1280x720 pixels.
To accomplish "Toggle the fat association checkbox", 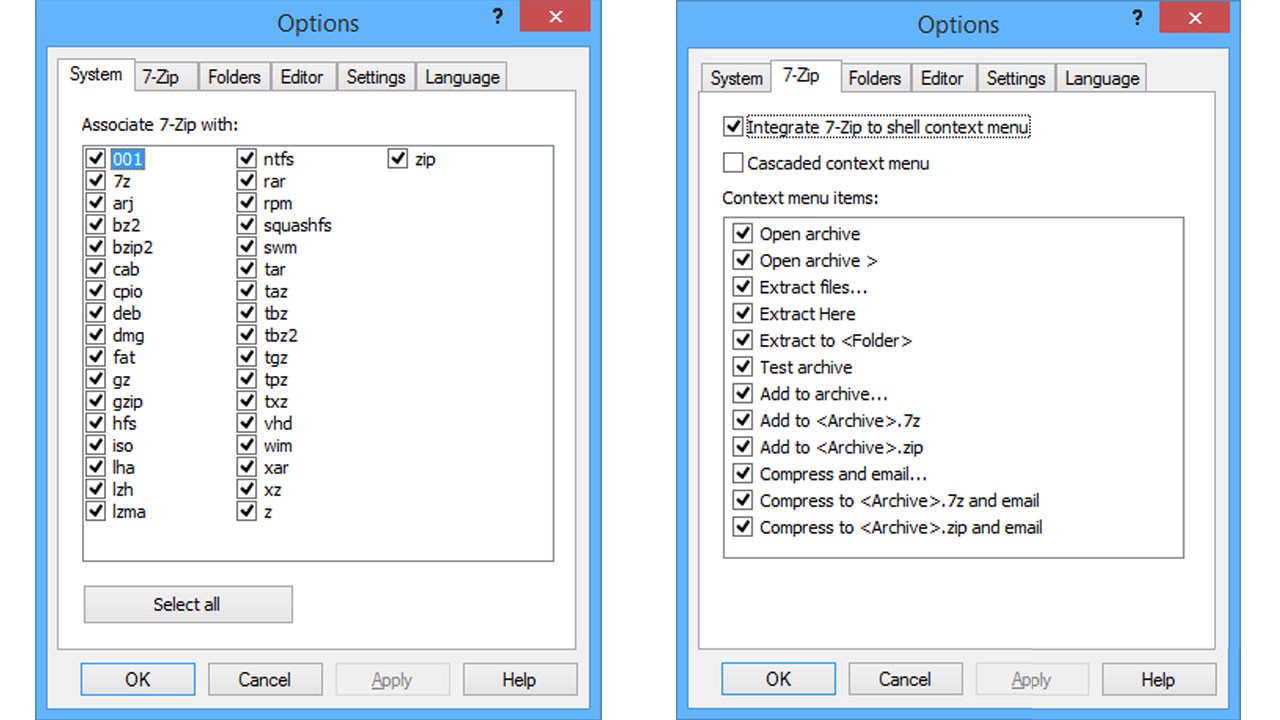I will [x=96, y=357].
